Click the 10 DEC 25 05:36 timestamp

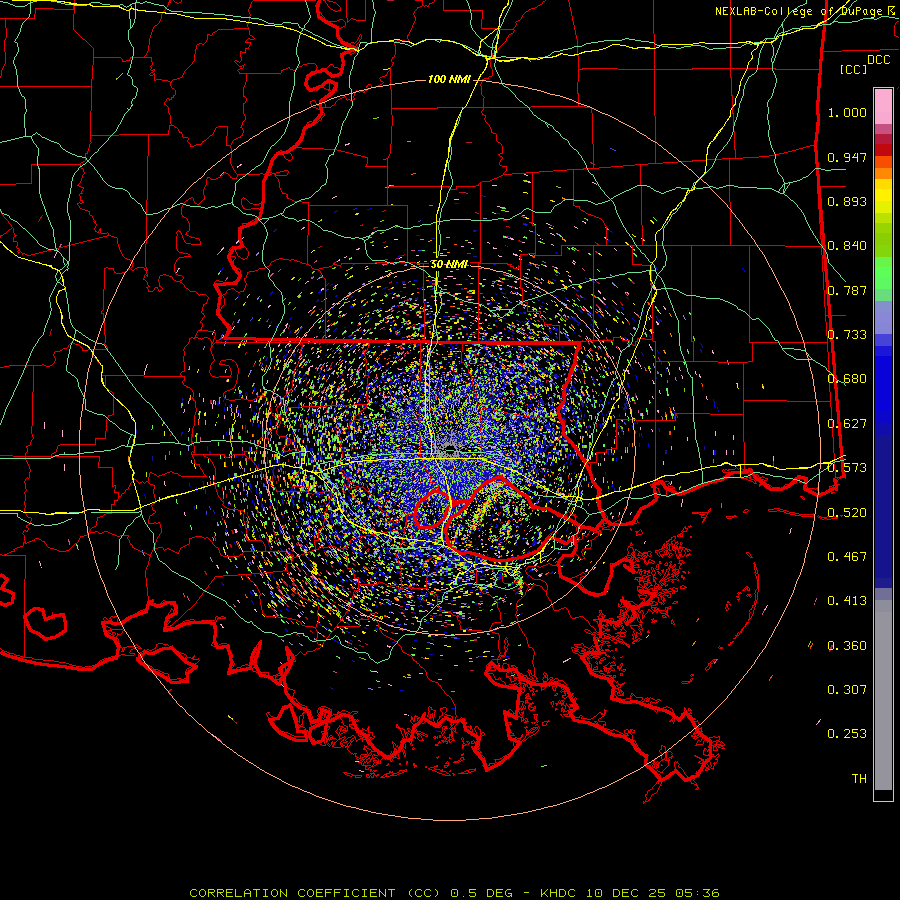tap(653, 893)
